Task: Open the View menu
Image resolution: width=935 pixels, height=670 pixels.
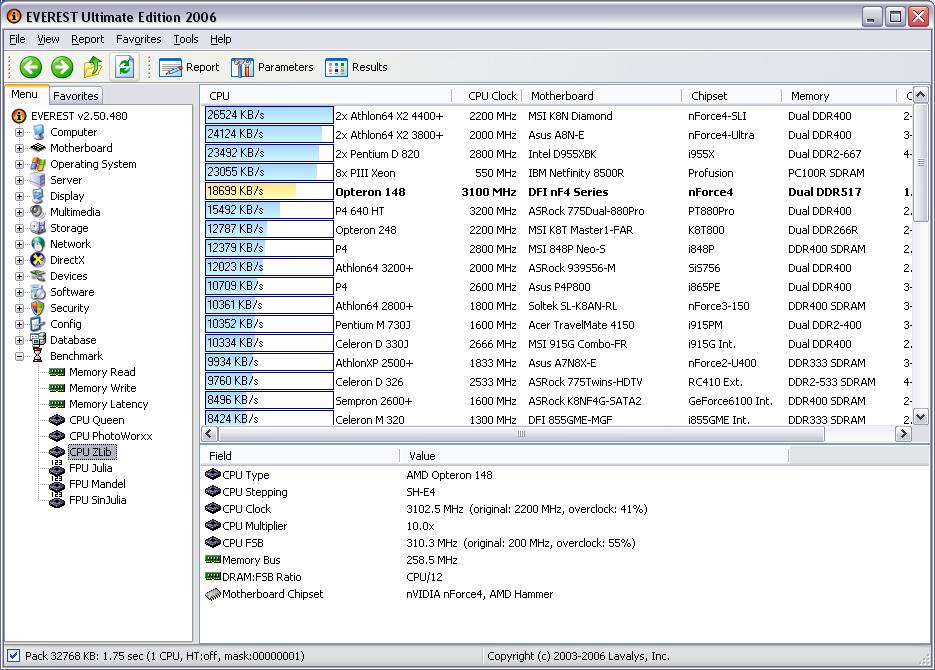Action: coord(48,39)
